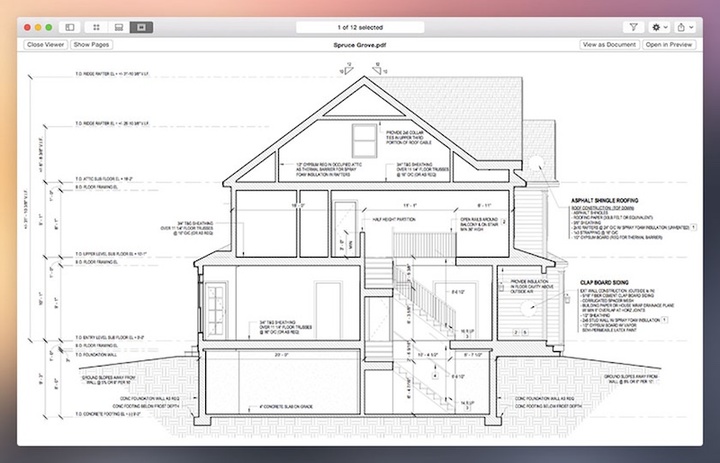Screen dimensions: 720x463
Task: Switch to split list view
Action: (119, 26)
